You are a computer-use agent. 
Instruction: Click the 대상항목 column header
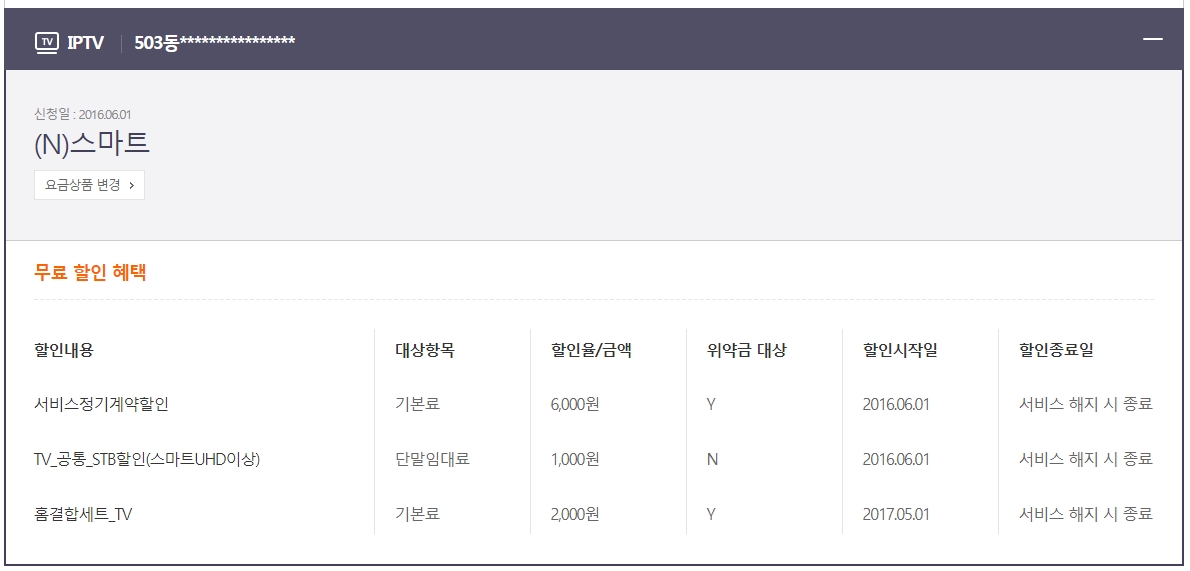click(425, 350)
